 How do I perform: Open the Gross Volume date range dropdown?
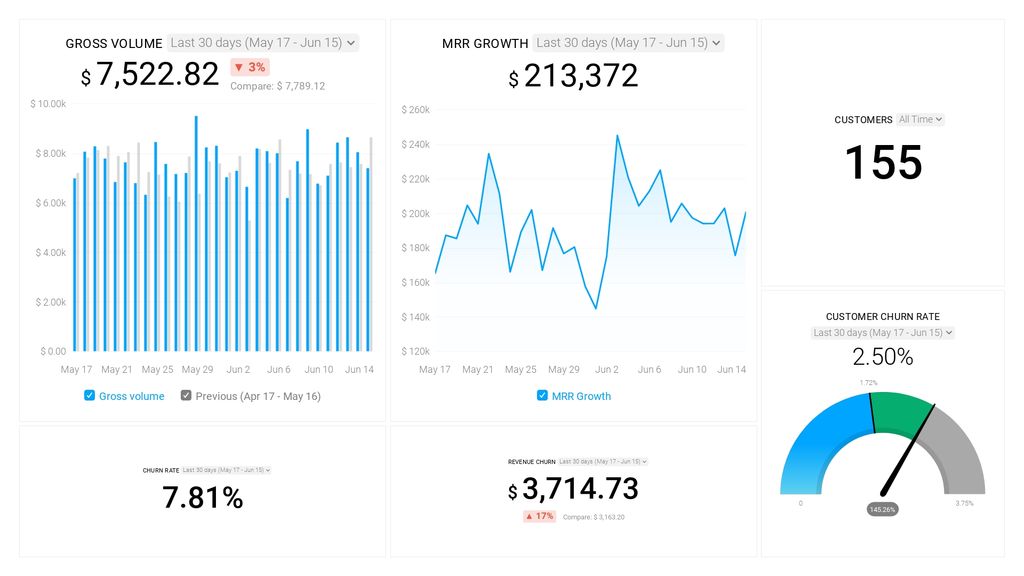(260, 43)
